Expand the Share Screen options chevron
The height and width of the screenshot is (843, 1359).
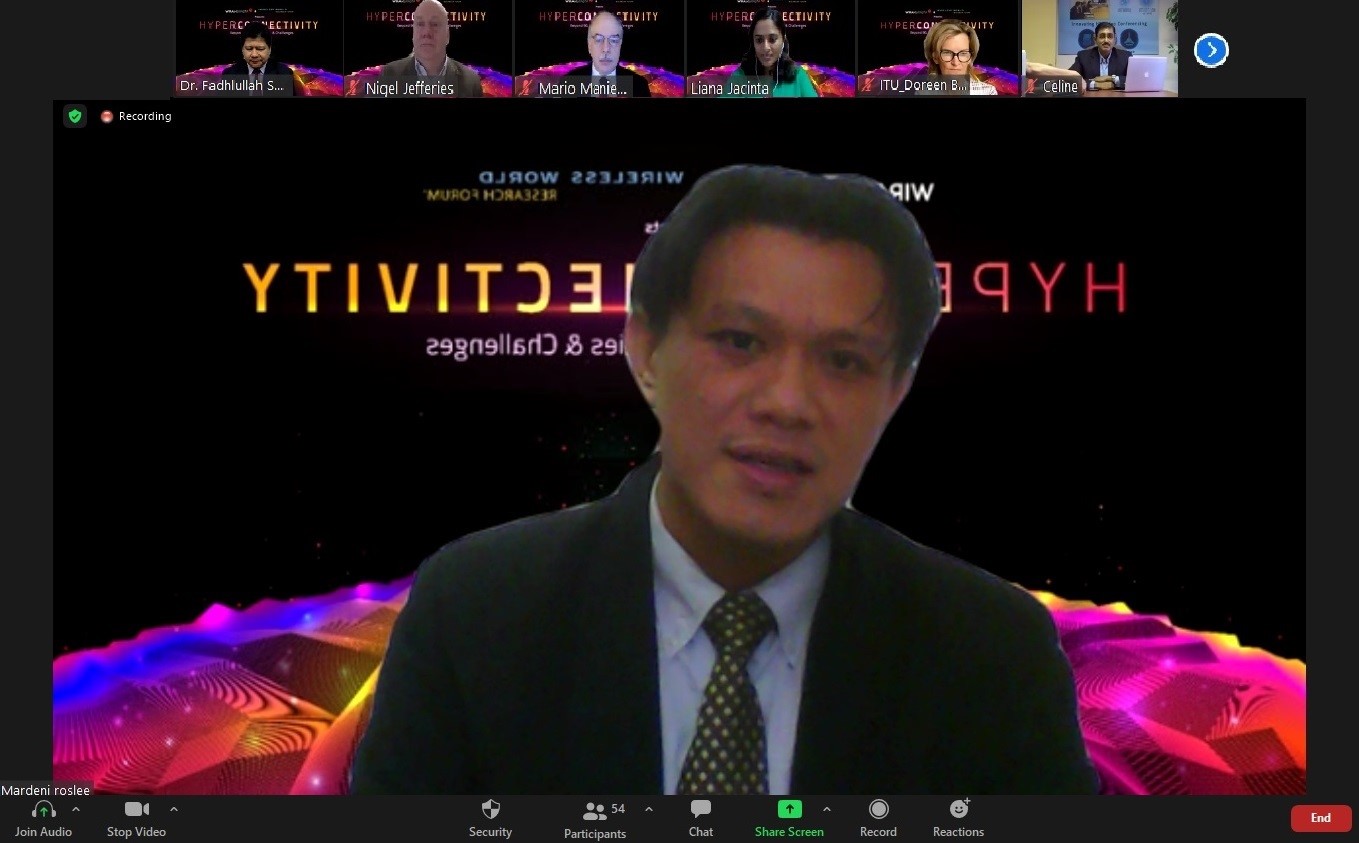827,809
